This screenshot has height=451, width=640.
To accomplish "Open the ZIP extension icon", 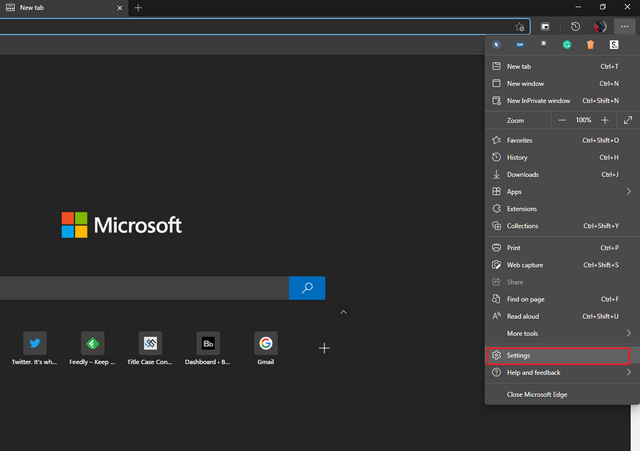I will (x=520, y=45).
